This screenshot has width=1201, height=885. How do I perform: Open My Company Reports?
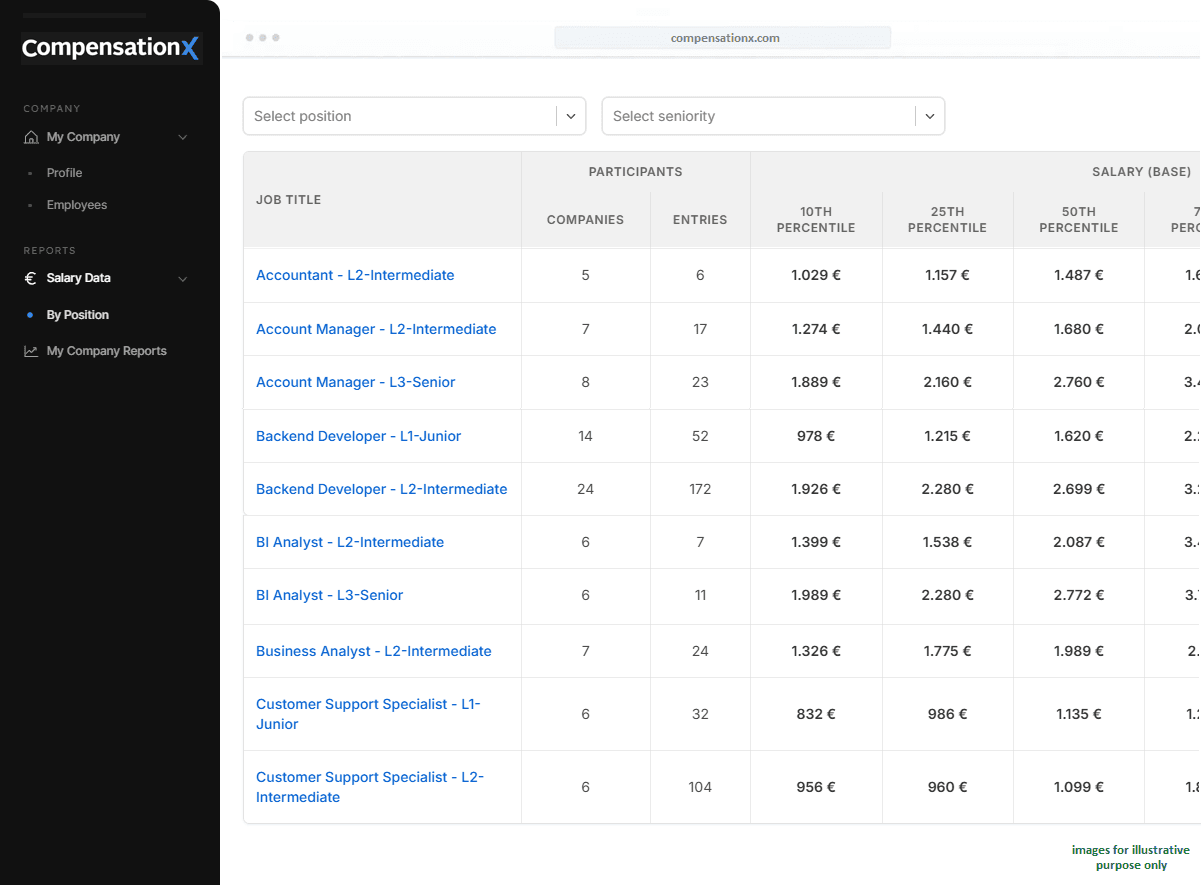pyautogui.click(x=106, y=351)
